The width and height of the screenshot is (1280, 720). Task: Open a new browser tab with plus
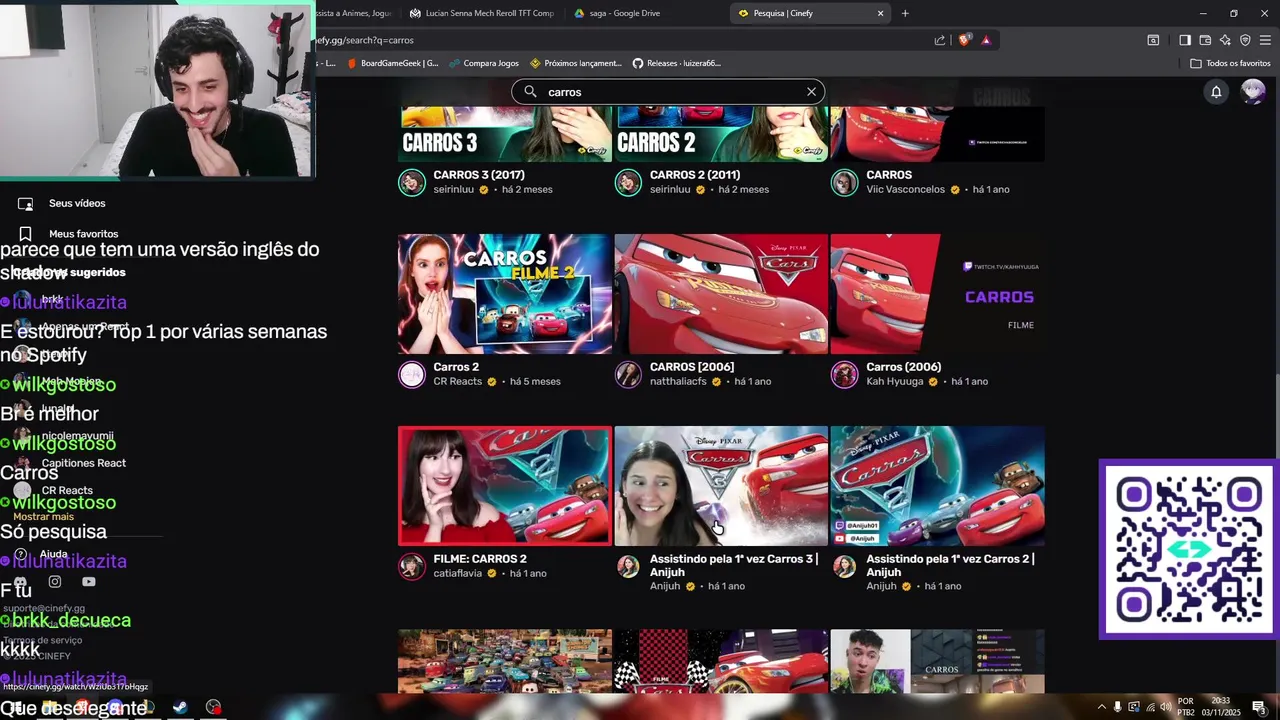[x=905, y=13]
